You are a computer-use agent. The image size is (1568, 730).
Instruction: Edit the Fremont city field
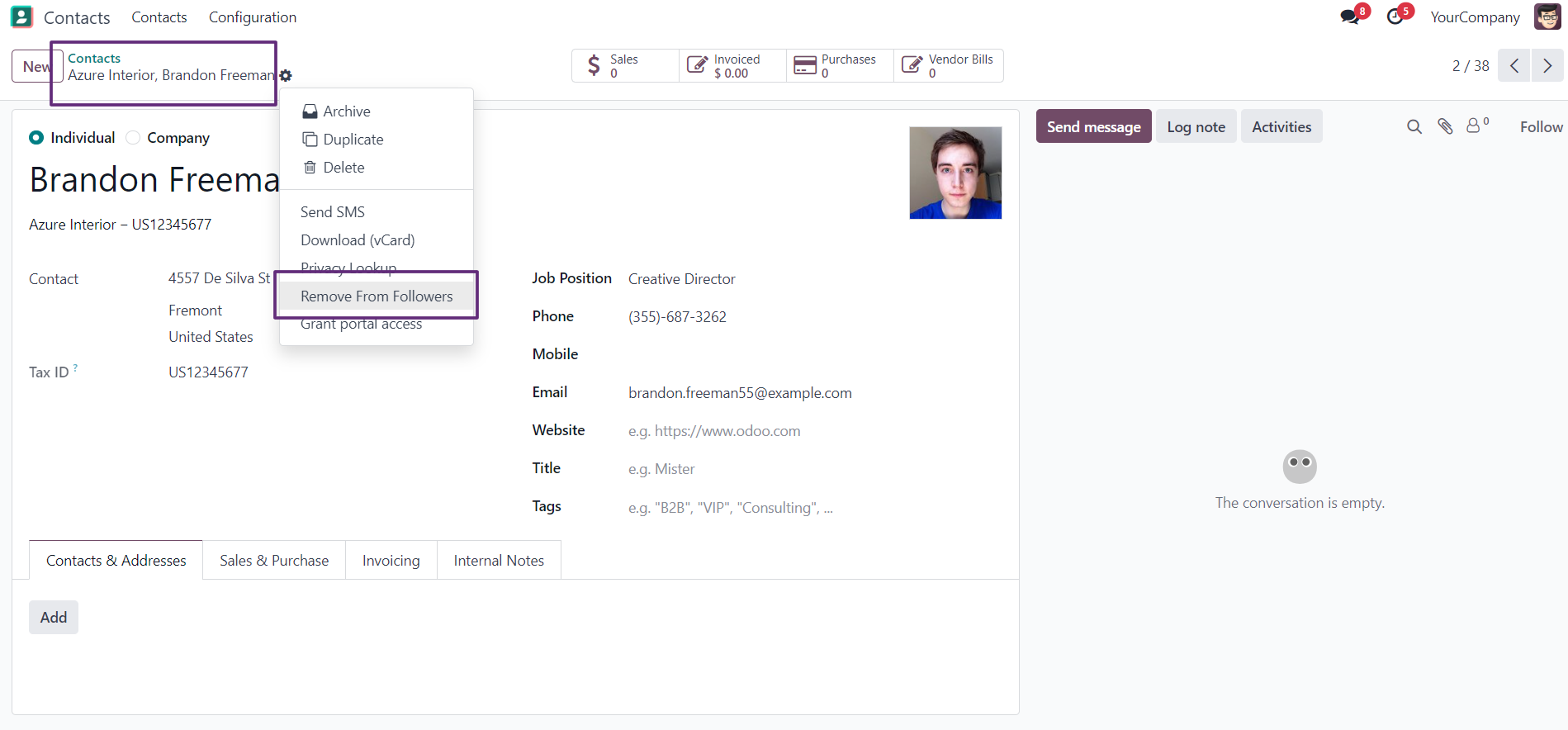point(196,310)
